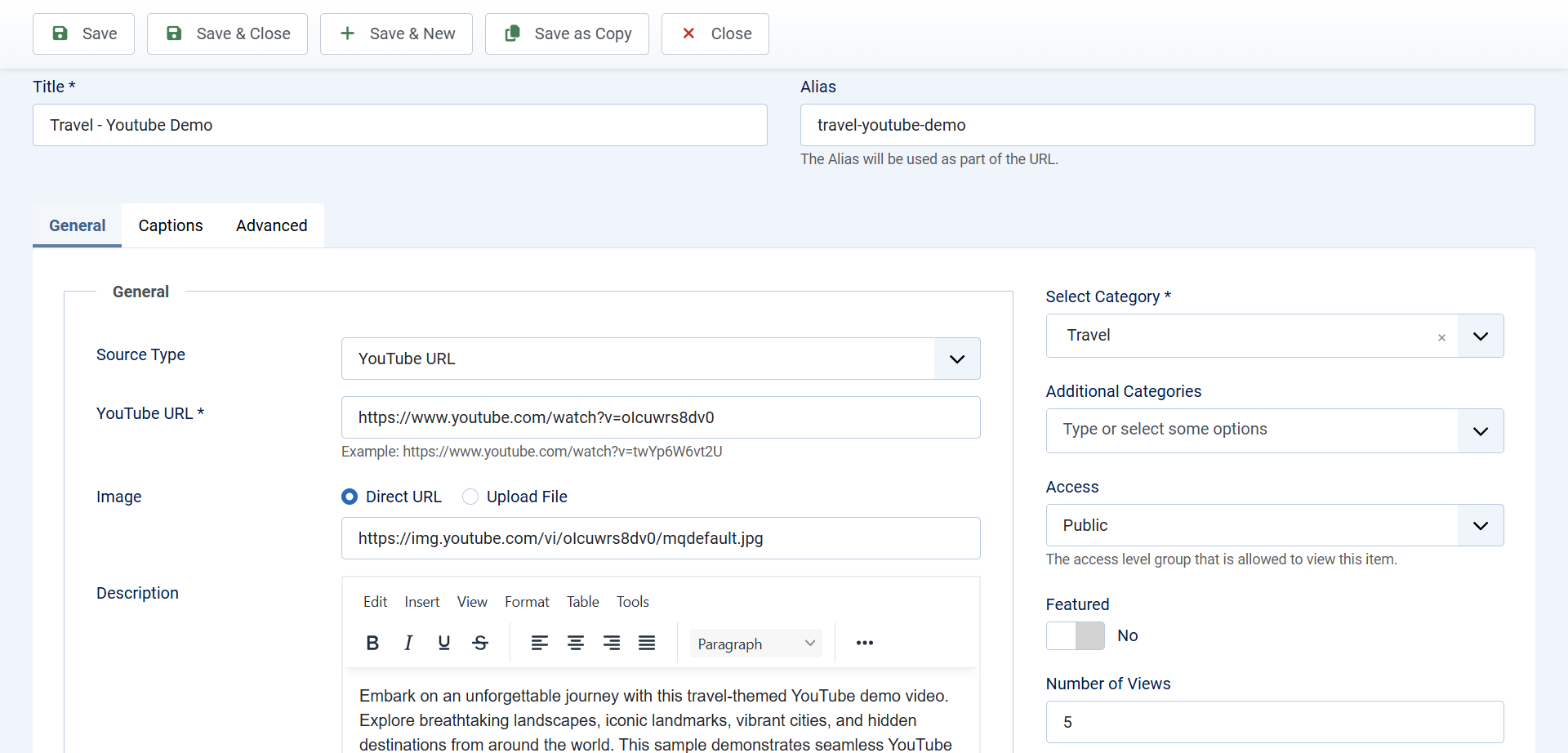The image size is (1568, 753).
Task: Open the editor Edit menu
Action: click(x=376, y=602)
